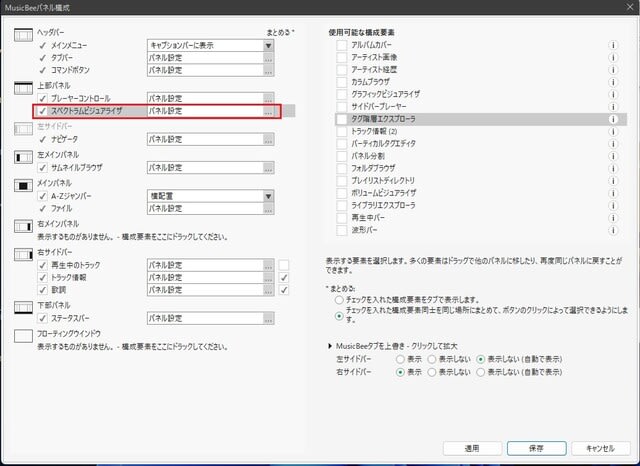Click the 下部パネル layout icon
The image size is (640, 466).
[x=23, y=307]
